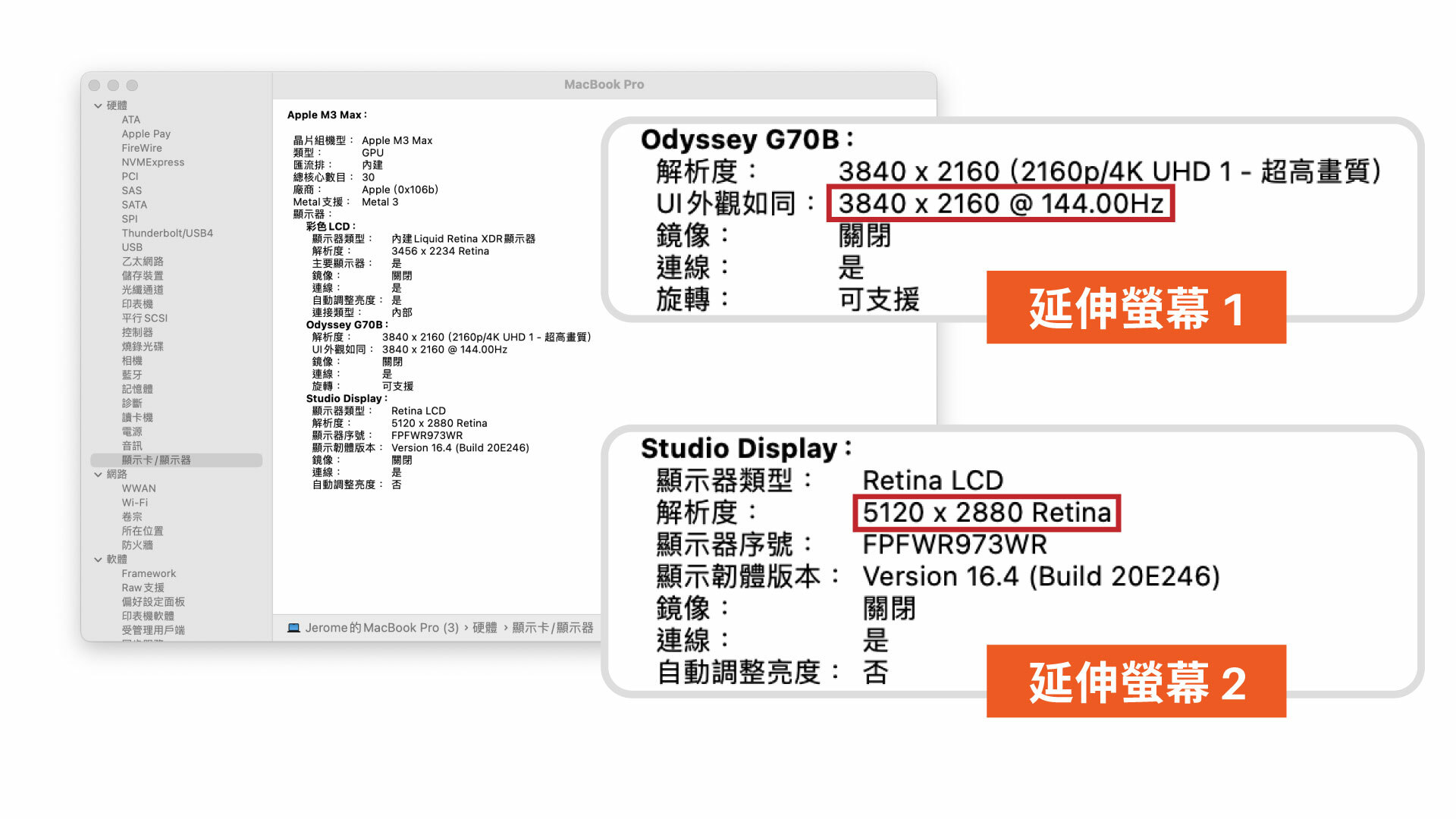Click the laptop icon in path bar
Image resolution: width=1456 pixels, height=819 pixels.
(293, 628)
